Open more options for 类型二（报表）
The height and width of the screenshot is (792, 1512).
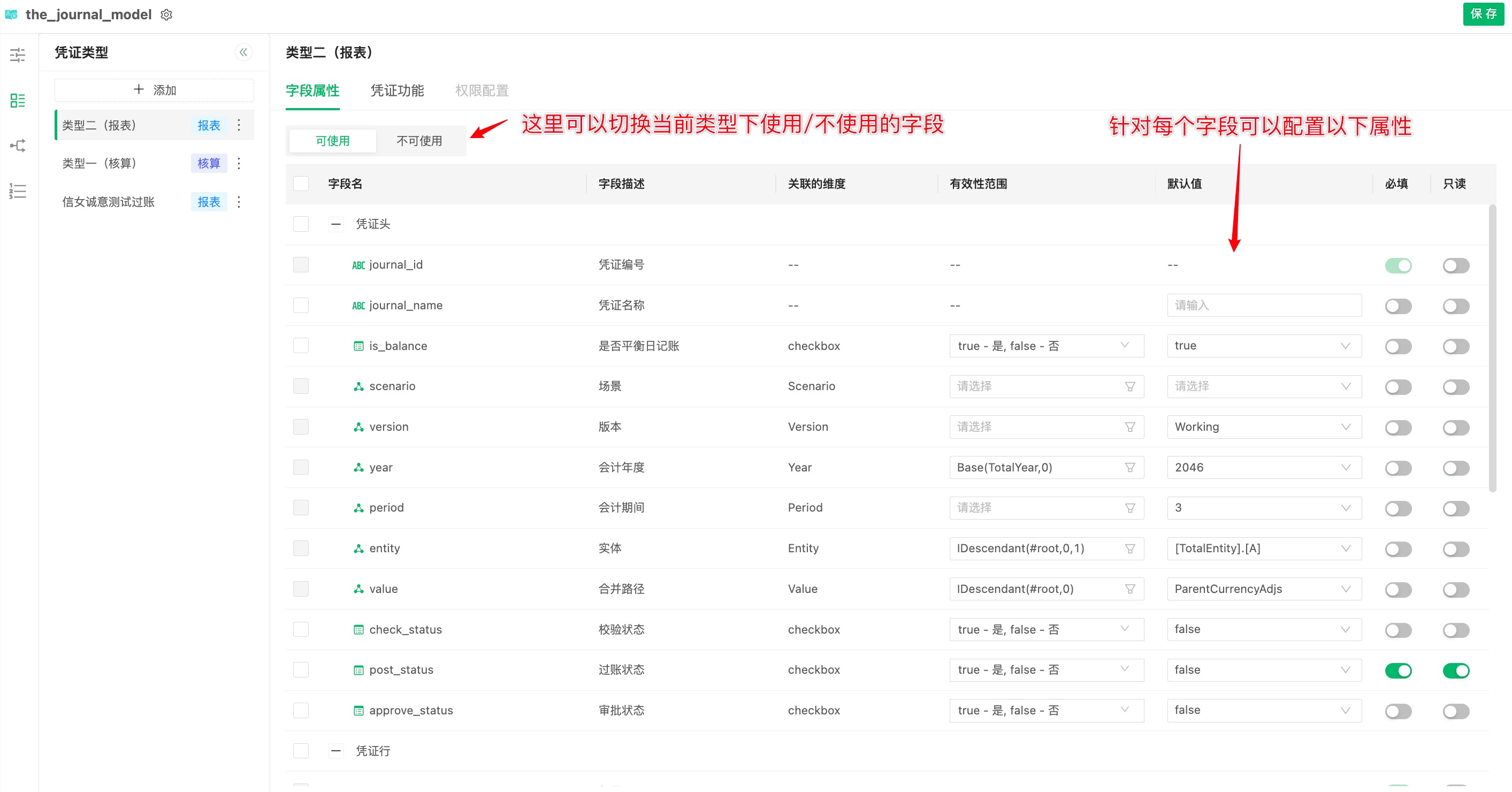pyautogui.click(x=239, y=125)
